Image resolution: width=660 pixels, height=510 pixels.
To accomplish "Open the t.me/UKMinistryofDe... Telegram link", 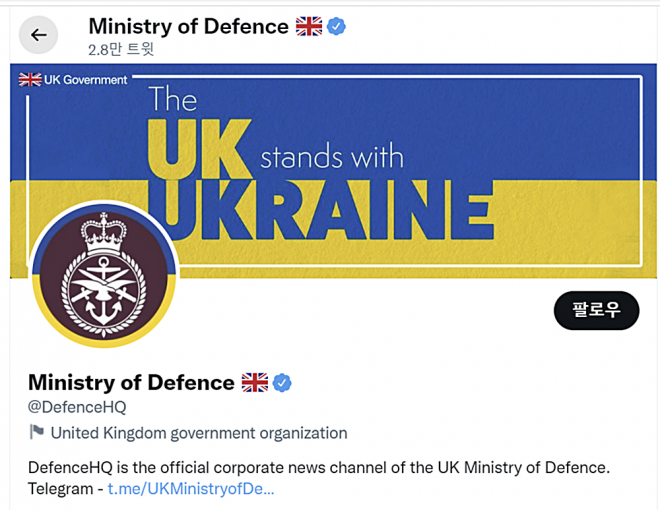I will click(x=191, y=489).
